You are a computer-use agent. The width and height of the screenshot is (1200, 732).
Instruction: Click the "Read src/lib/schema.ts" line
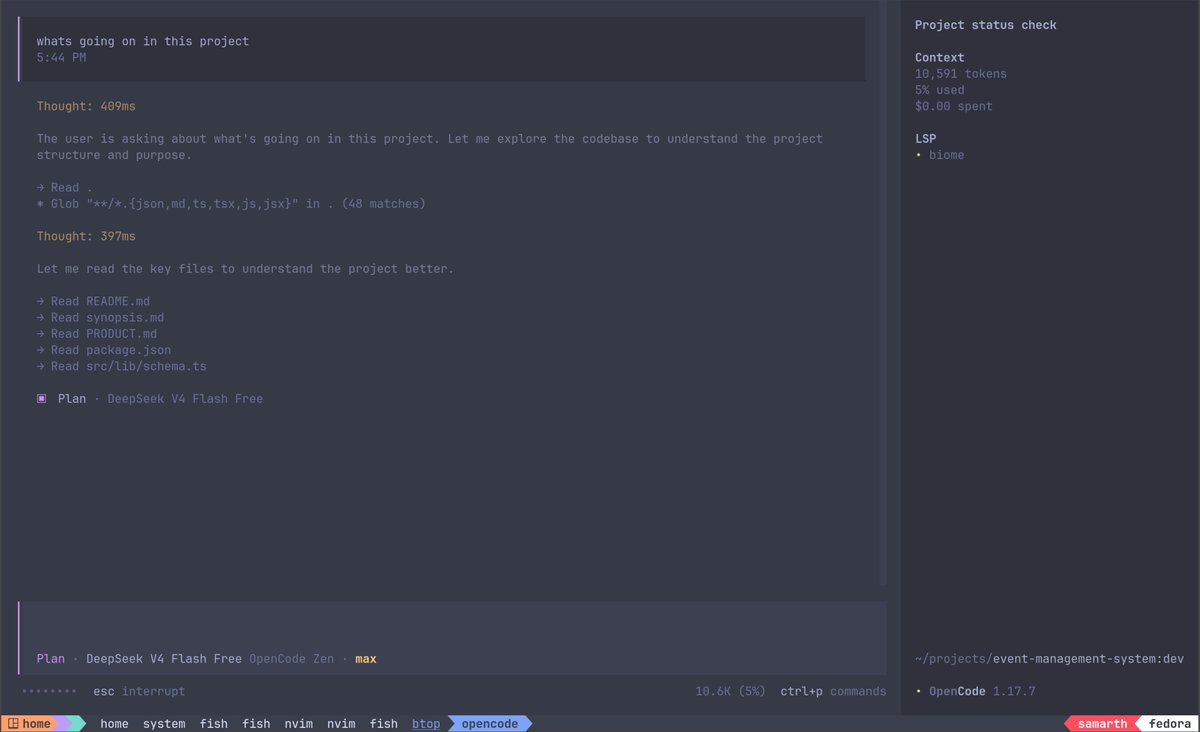click(x=122, y=366)
